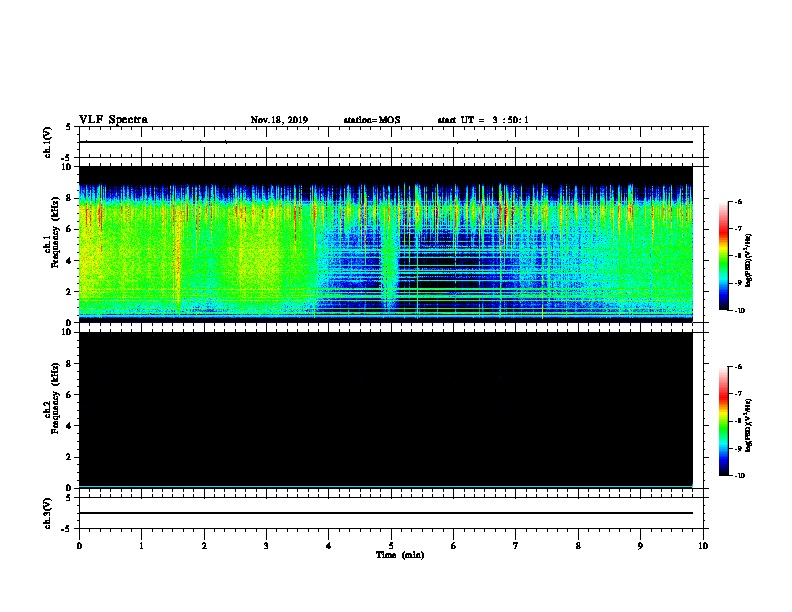Click time axis tick label "5"
Screen dimensions: 792x612
pyautogui.click(x=391, y=546)
